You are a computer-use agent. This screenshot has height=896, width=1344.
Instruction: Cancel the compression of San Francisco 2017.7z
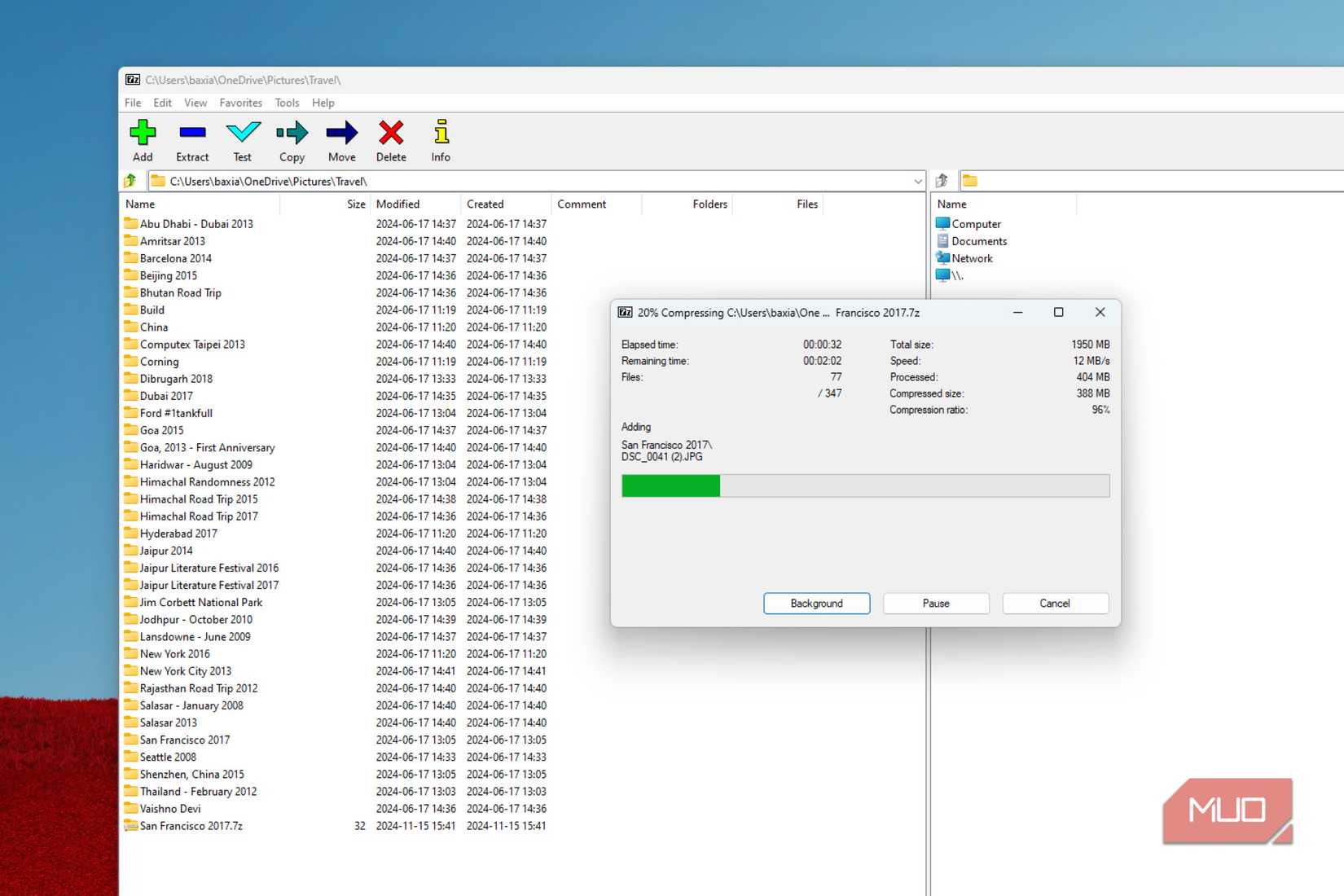[1055, 603]
